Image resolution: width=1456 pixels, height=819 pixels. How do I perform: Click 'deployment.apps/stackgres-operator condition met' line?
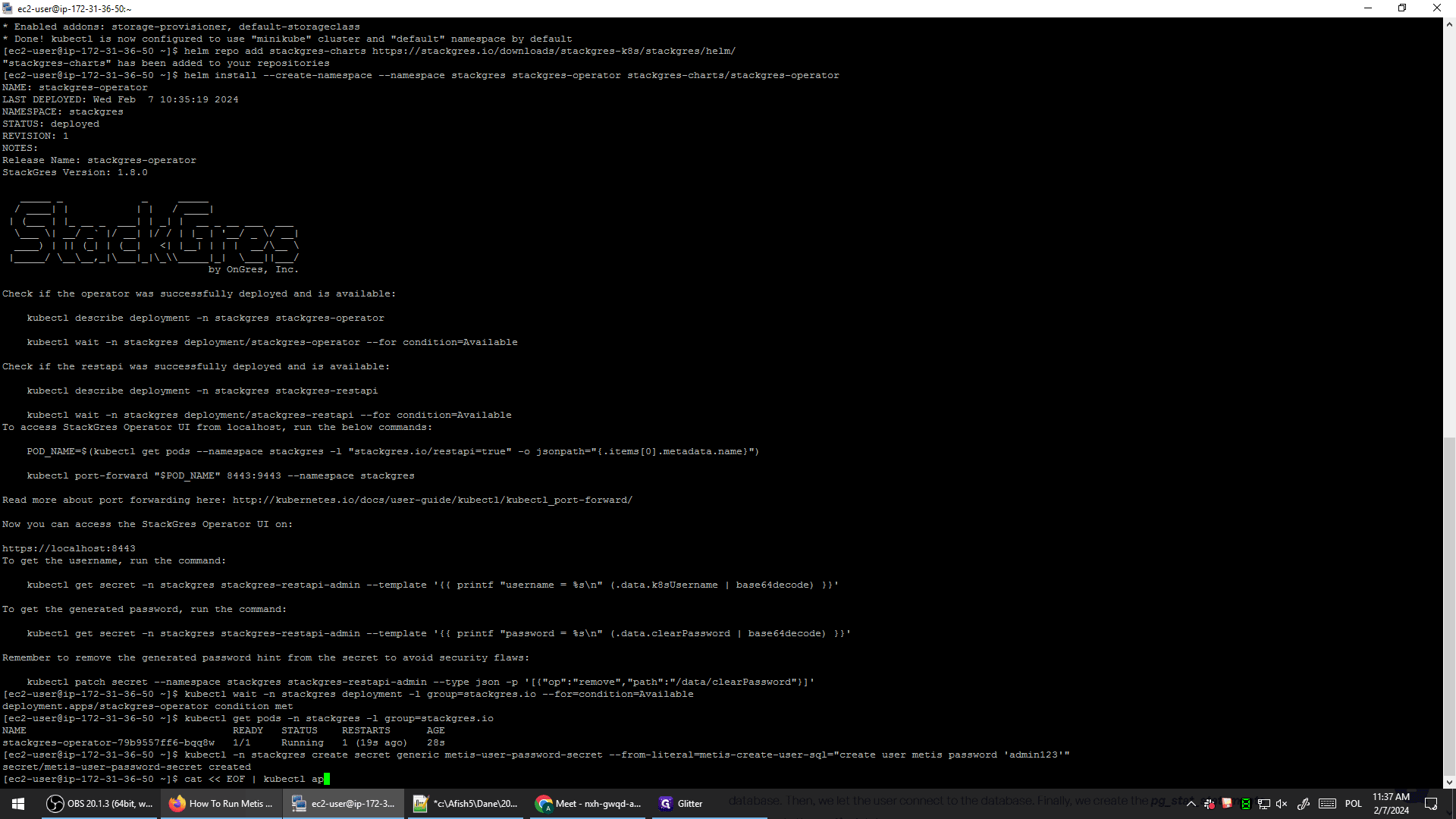point(147,706)
